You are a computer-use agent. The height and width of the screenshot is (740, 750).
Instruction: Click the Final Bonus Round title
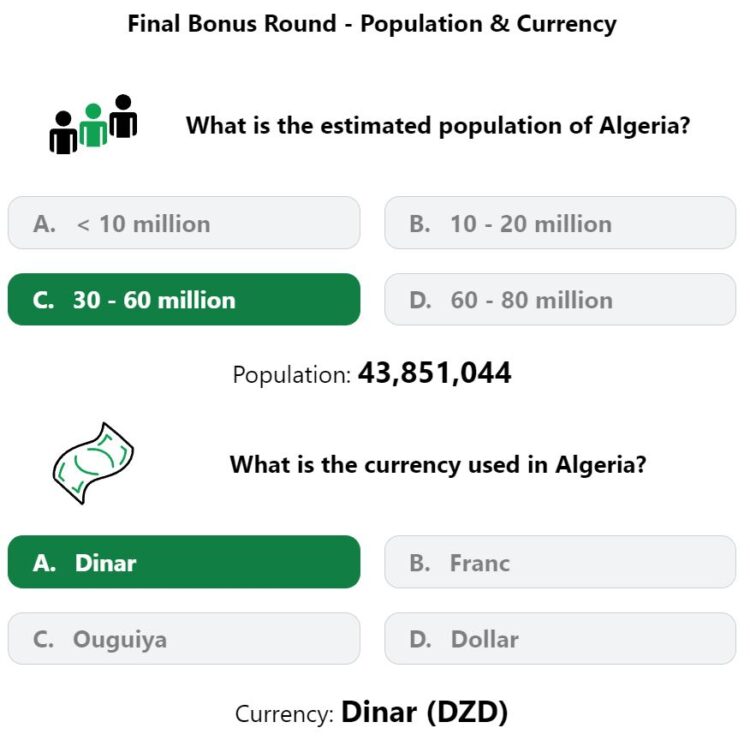[372, 24]
